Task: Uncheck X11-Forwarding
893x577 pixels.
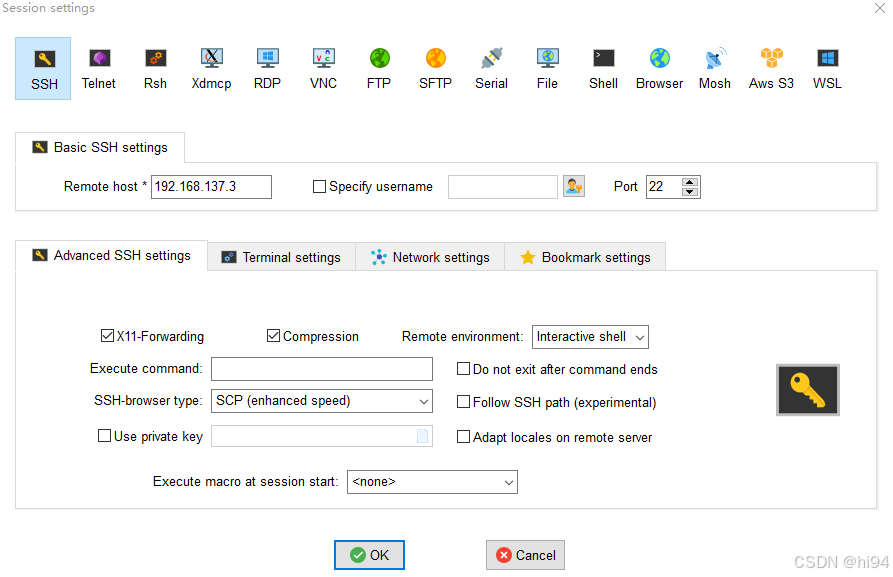Action: (x=107, y=335)
